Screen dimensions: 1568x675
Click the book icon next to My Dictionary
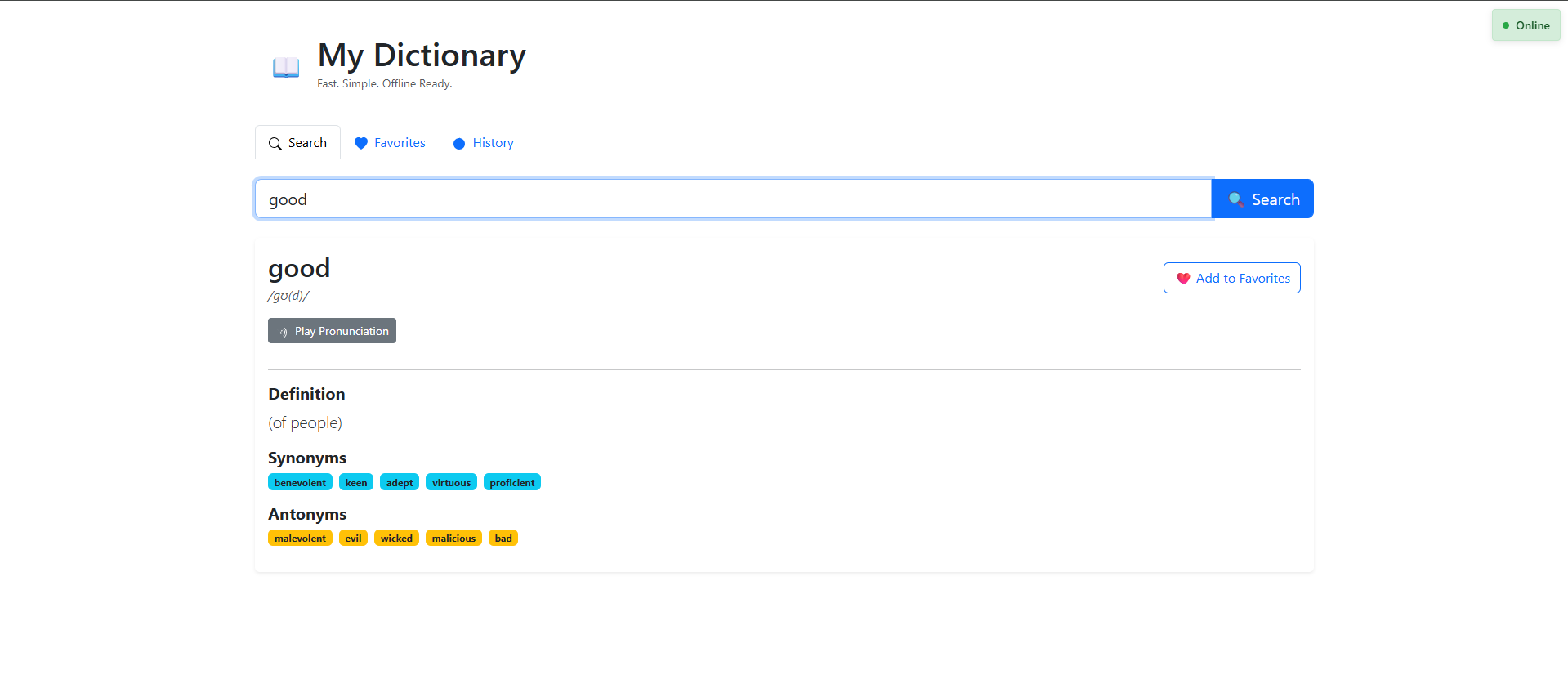coord(285,66)
